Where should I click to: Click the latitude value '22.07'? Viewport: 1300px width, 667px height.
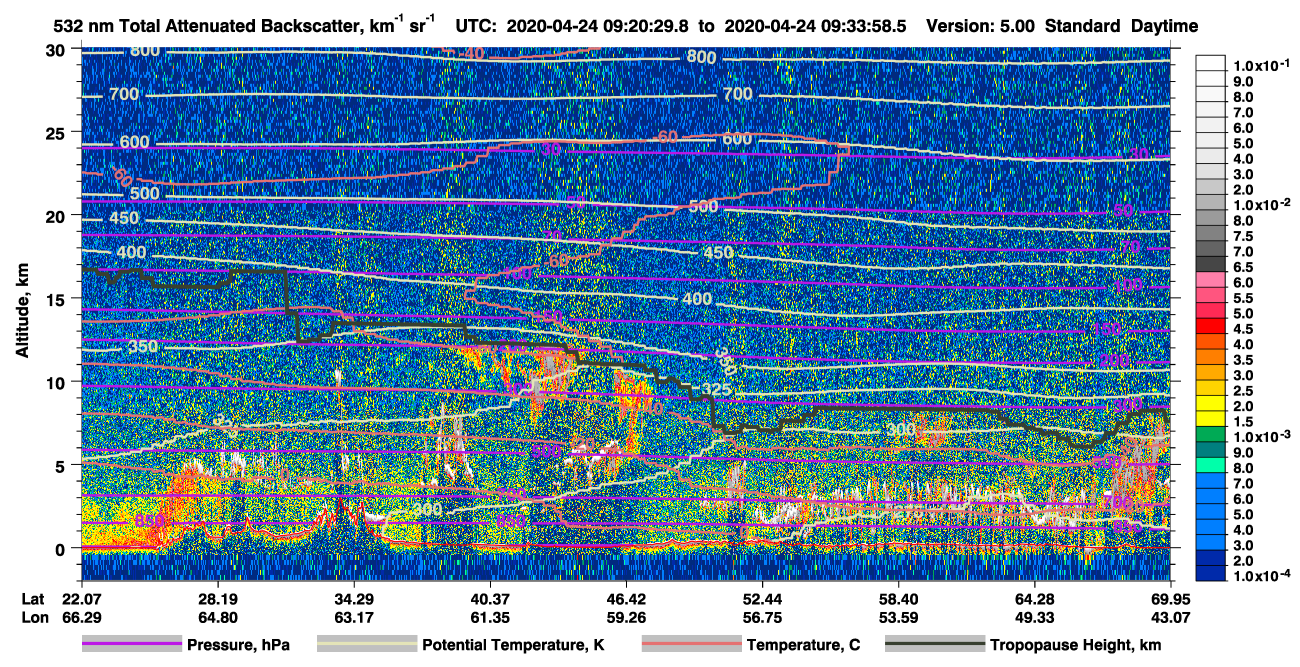tap(81, 599)
